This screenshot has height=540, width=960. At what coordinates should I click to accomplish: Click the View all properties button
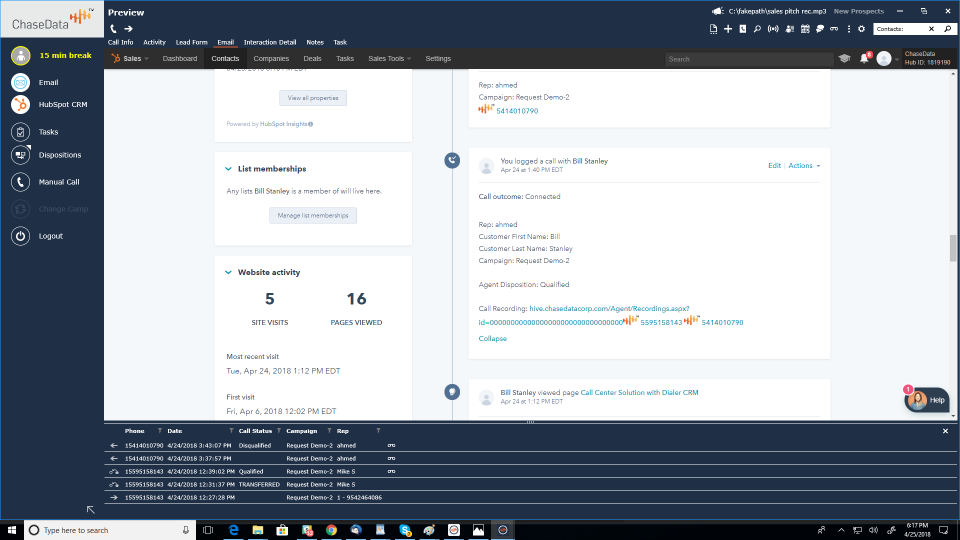click(x=313, y=98)
